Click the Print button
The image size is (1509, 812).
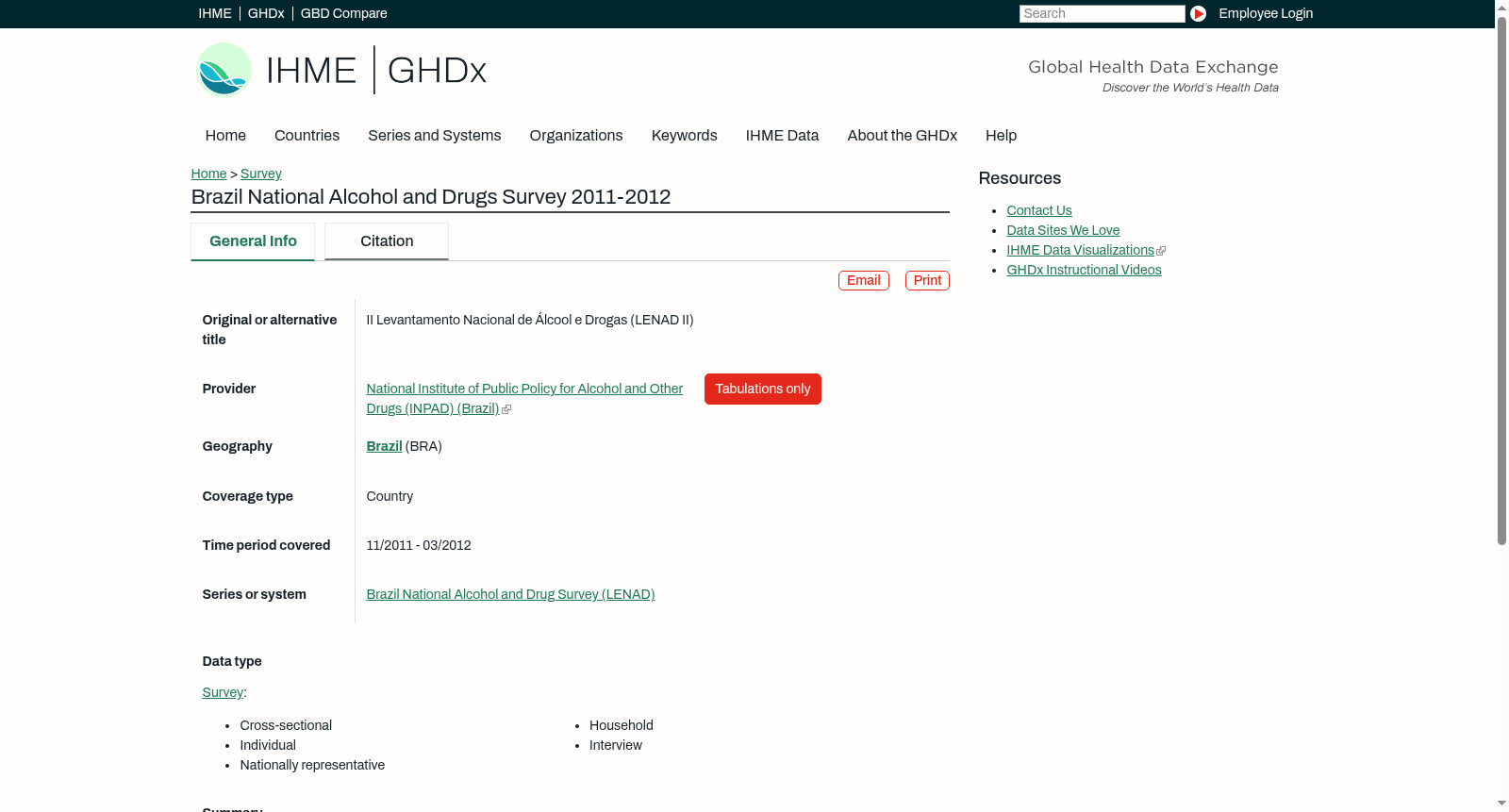click(927, 280)
